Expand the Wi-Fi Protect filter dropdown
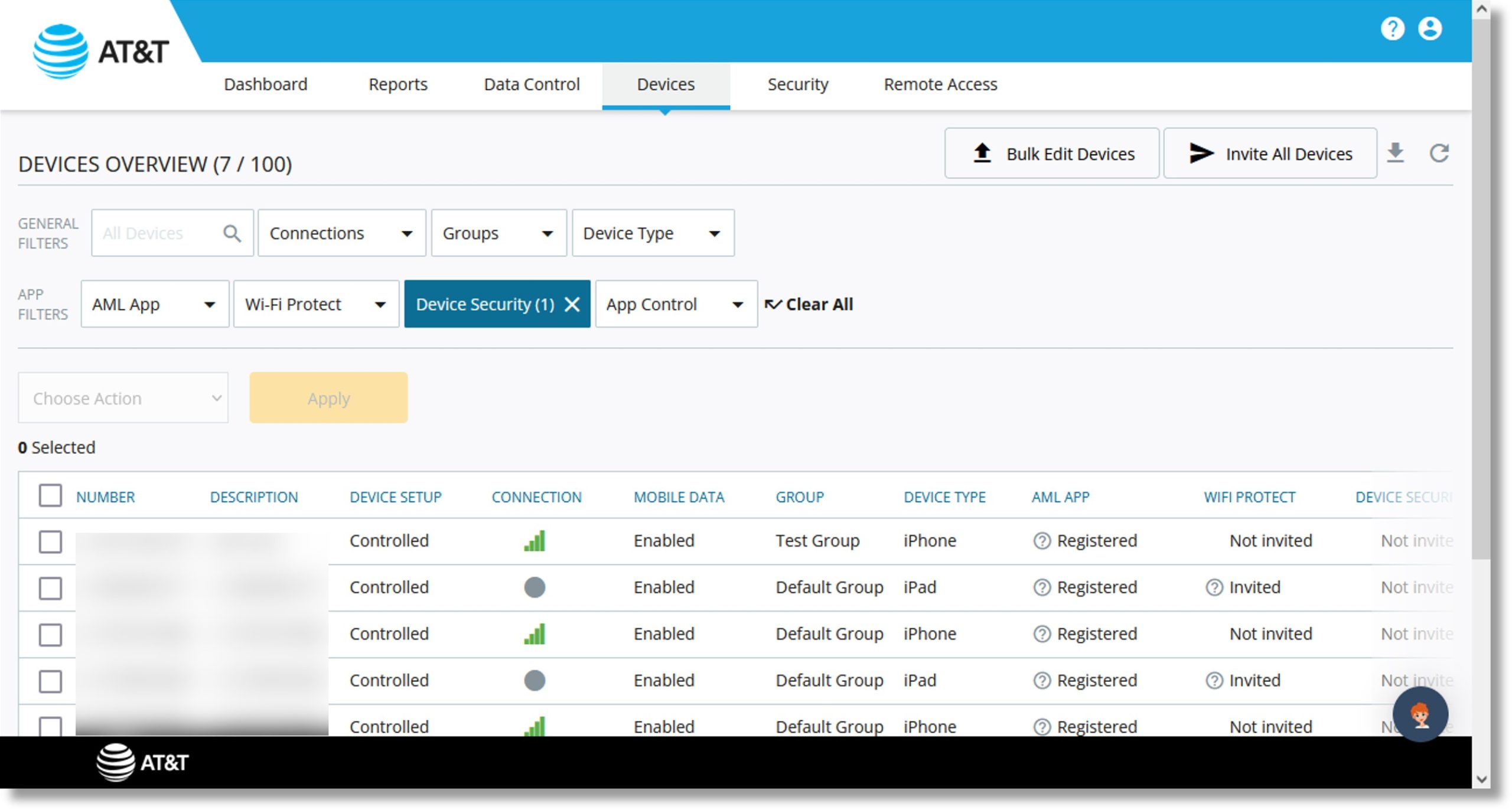Image resolution: width=1512 pixels, height=810 pixels. [316, 304]
